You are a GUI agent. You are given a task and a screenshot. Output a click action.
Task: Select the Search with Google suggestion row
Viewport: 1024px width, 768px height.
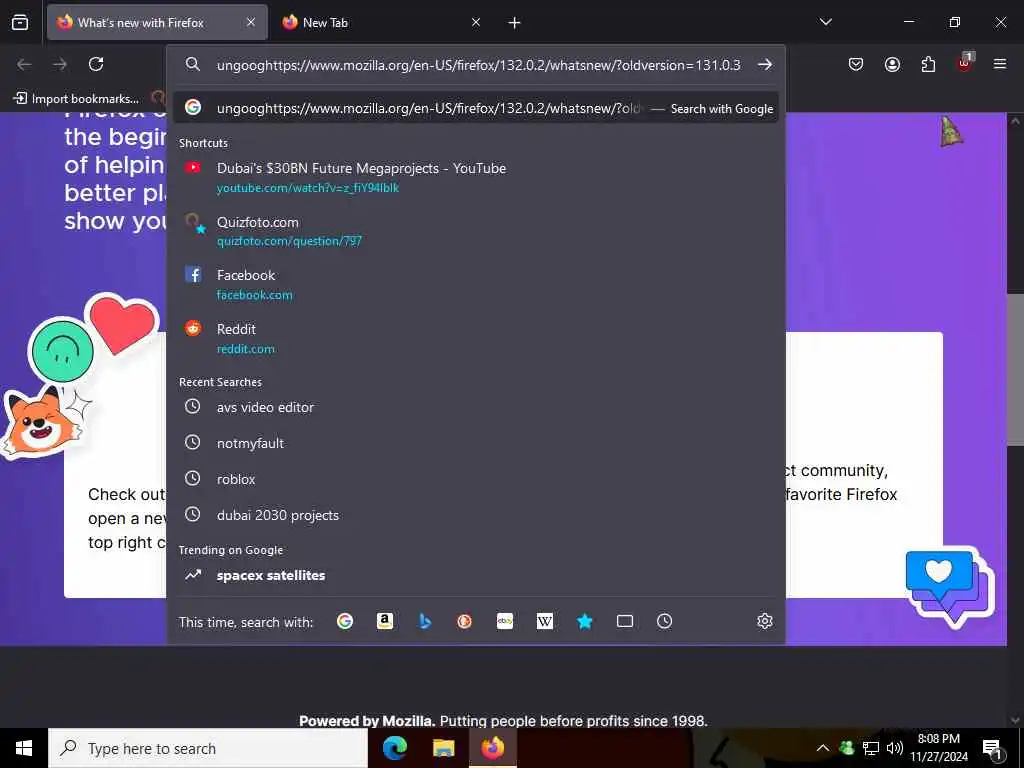[476, 108]
